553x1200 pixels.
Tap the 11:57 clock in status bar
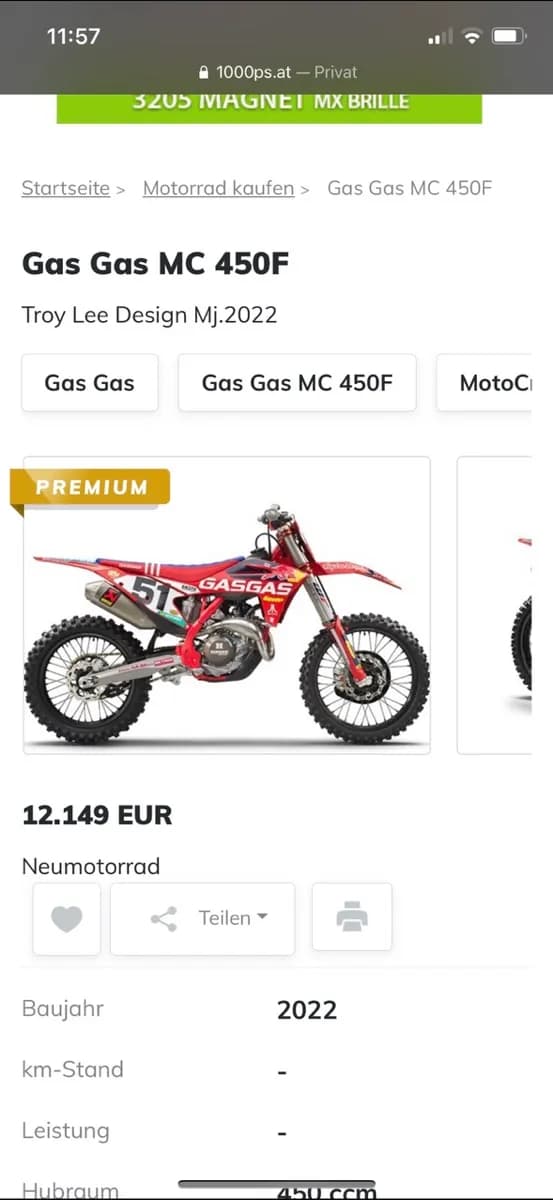click(73, 36)
